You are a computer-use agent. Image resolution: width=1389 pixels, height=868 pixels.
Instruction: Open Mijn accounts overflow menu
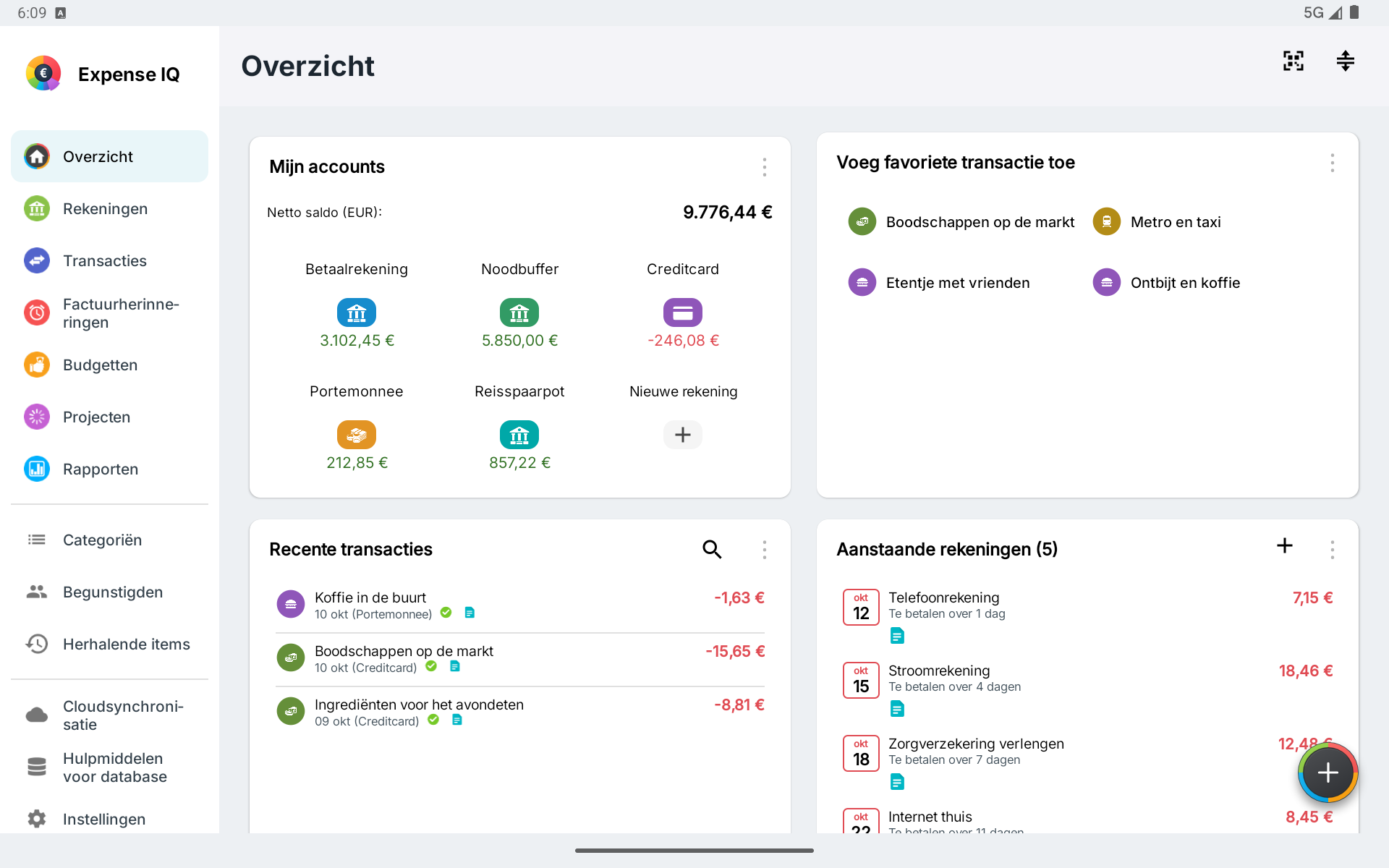(764, 167)
